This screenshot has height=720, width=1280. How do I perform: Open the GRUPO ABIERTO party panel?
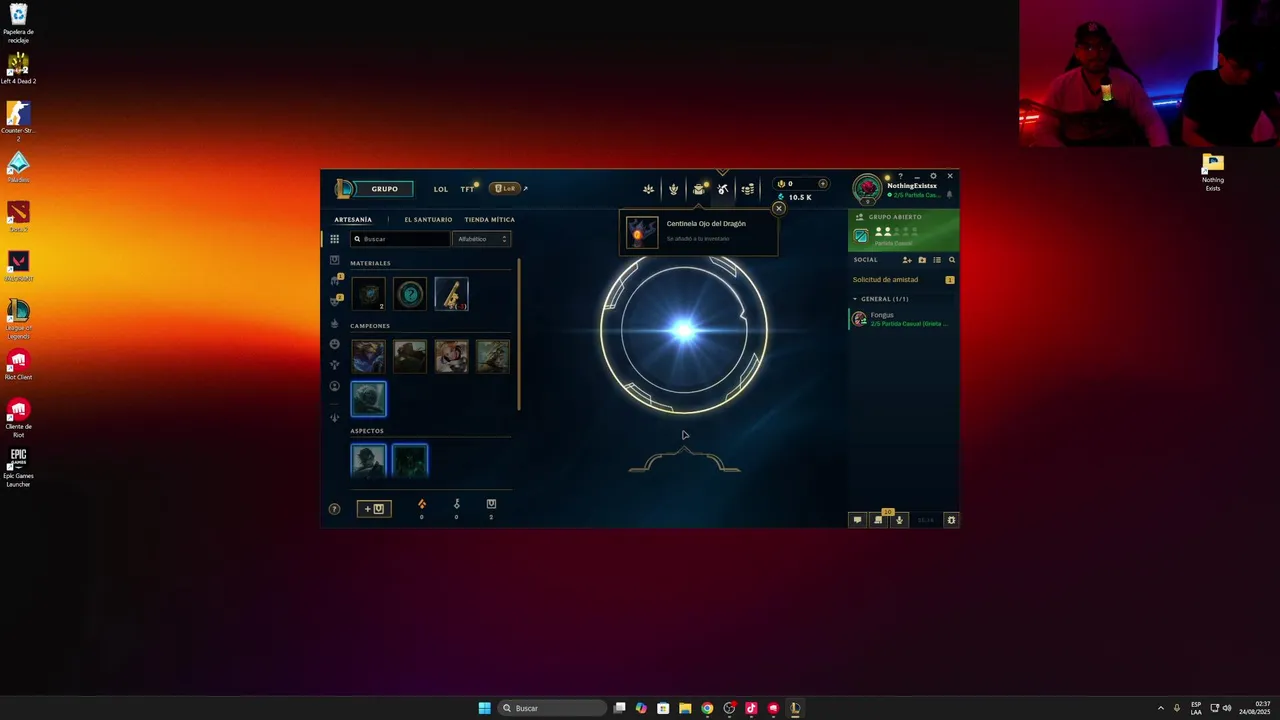[x=904, y=231]
